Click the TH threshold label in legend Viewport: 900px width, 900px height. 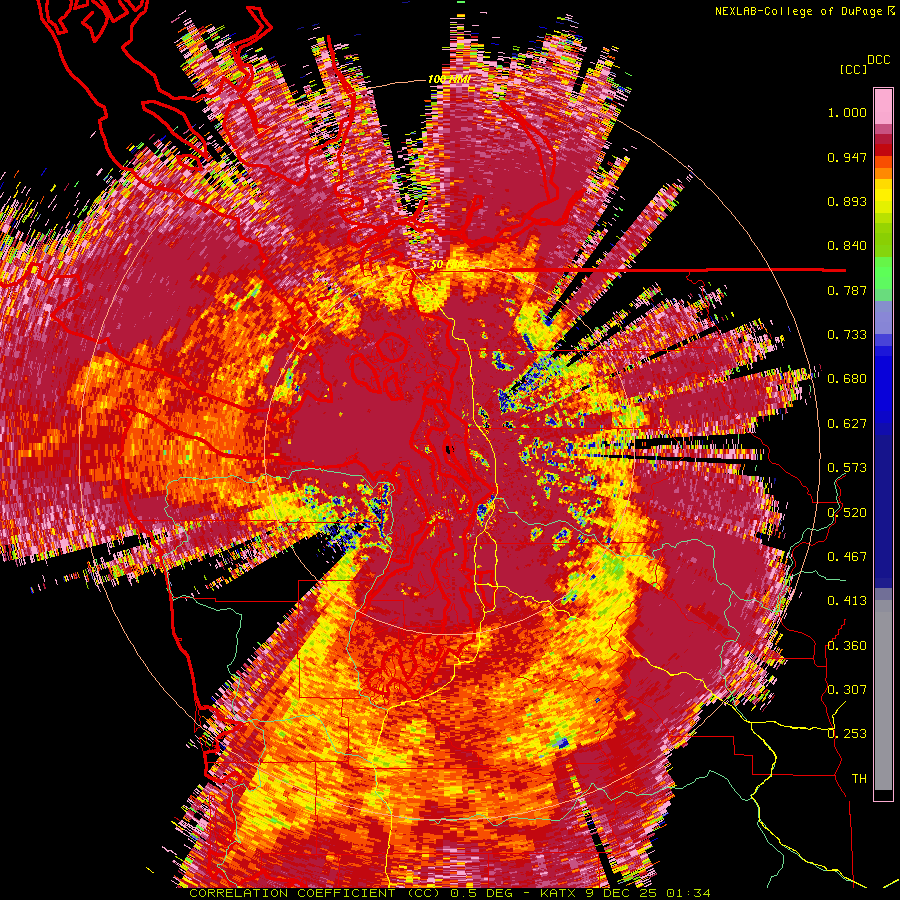pos(859,779)
